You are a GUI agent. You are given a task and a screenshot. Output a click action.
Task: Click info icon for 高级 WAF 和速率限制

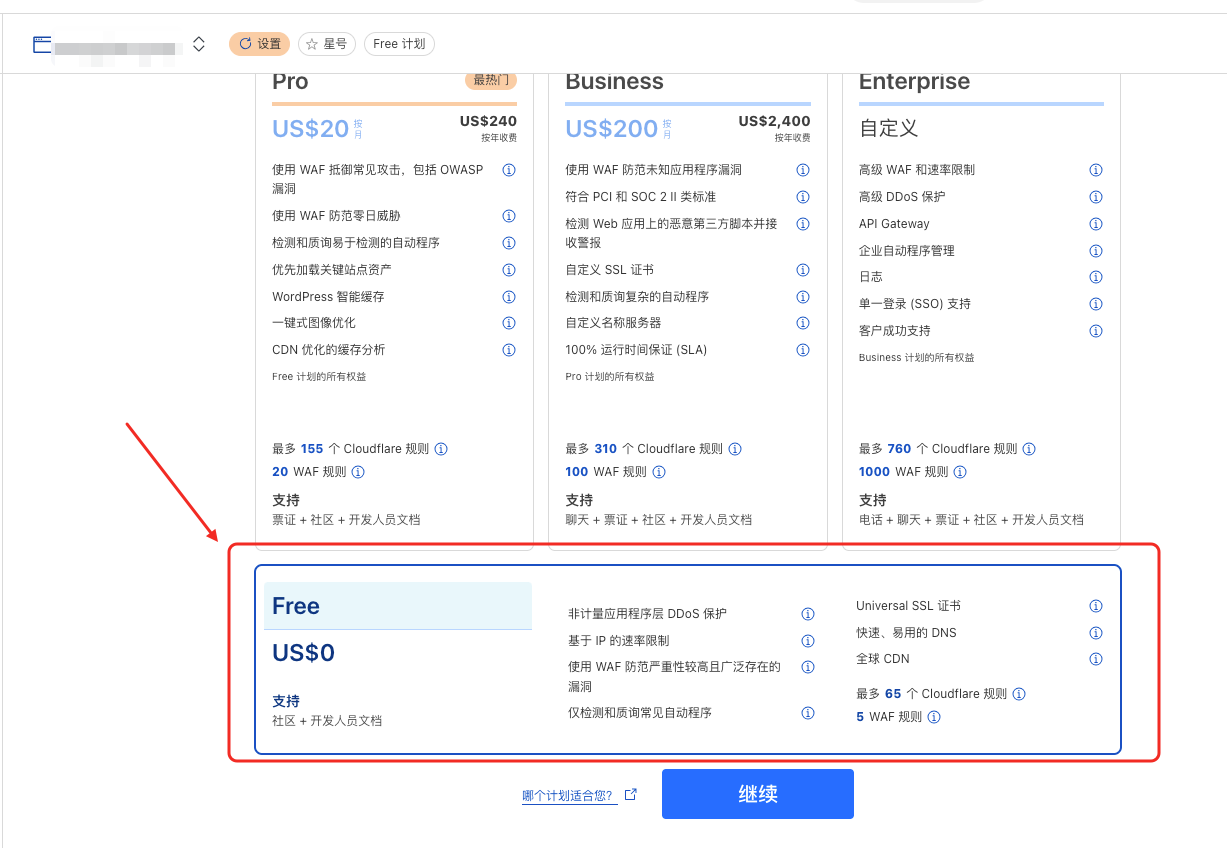click(x=1096, y=170)
